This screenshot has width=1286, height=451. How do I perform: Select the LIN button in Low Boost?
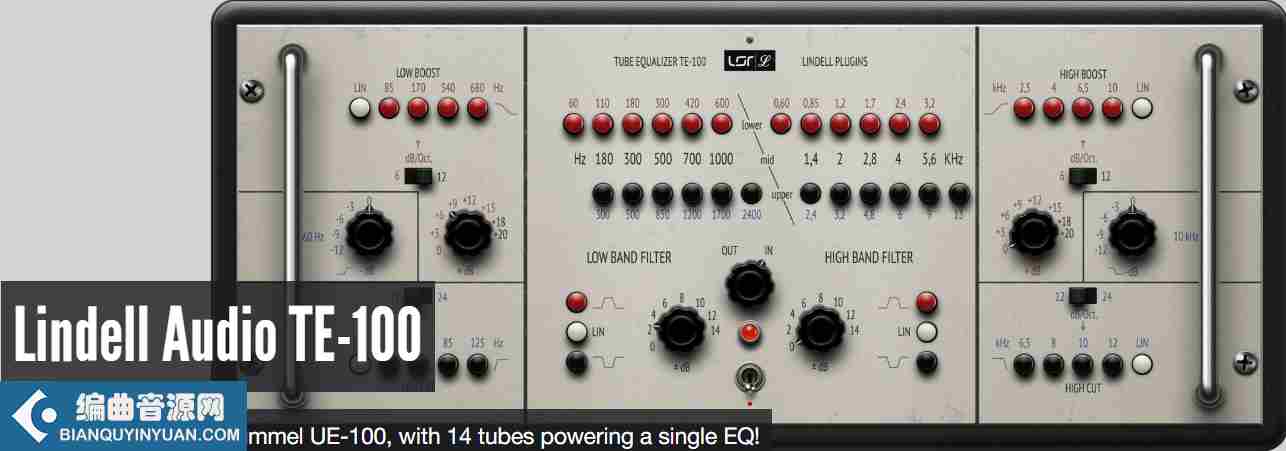[x=360, y=109]
